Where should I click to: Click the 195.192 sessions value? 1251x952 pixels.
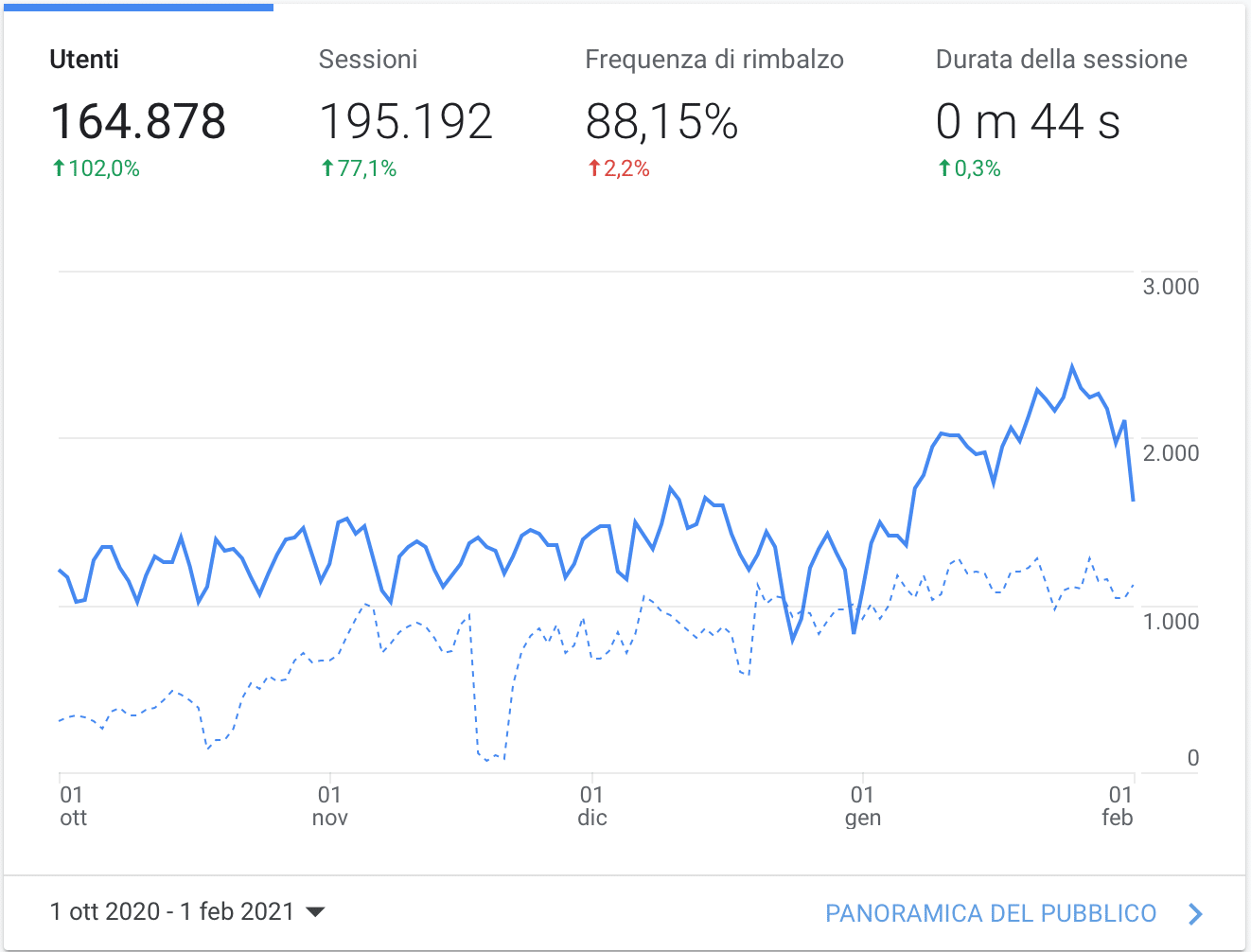tap(406, 122)
